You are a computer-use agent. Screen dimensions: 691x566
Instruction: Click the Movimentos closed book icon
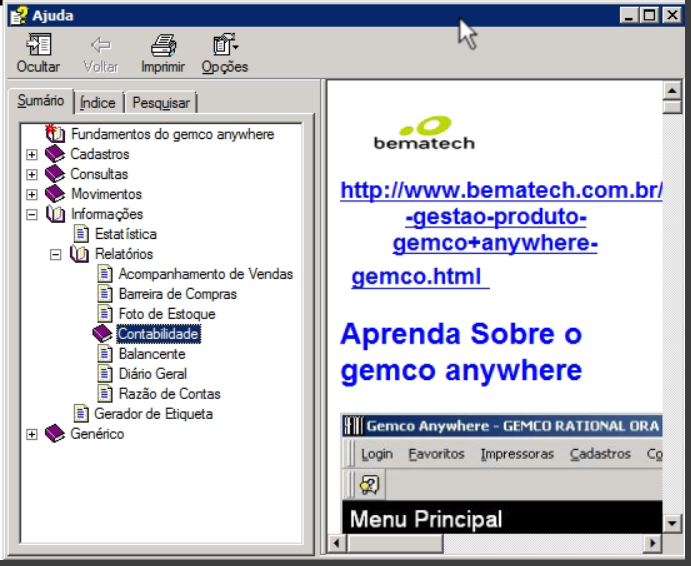click(55, 194)
